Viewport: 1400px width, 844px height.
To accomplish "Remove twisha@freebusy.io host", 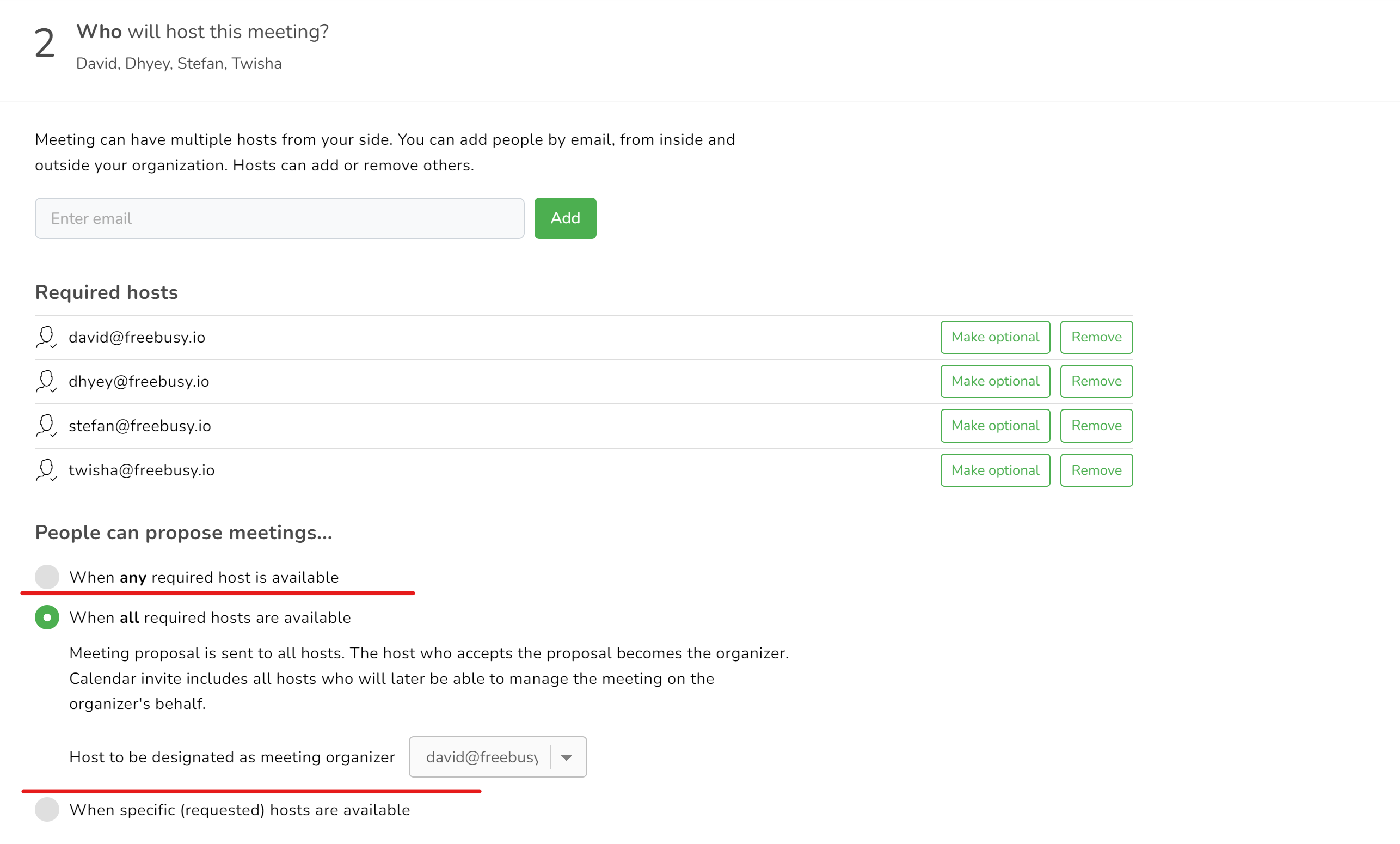I will [x=1096, y=470].
